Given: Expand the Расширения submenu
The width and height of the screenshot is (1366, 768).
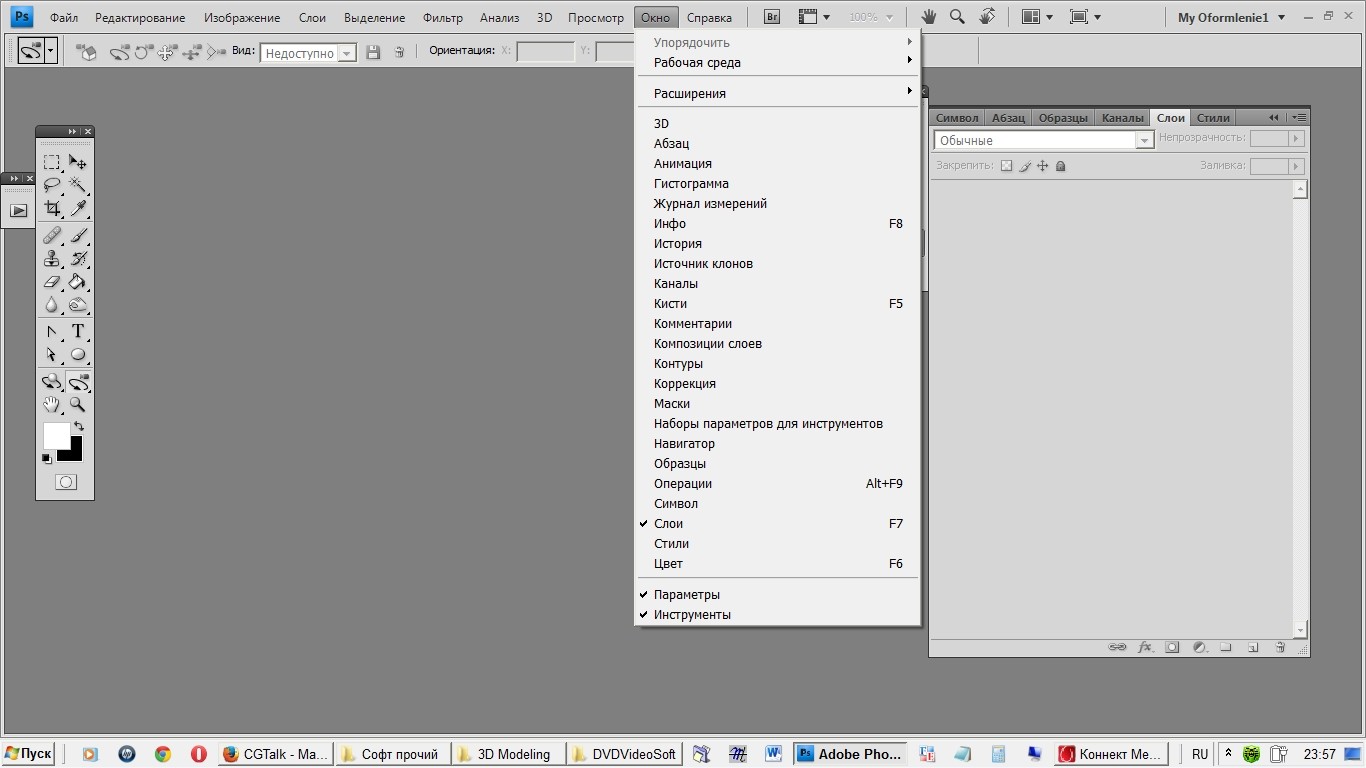Looking at the screenshot, I should click(x=778, y=93).
